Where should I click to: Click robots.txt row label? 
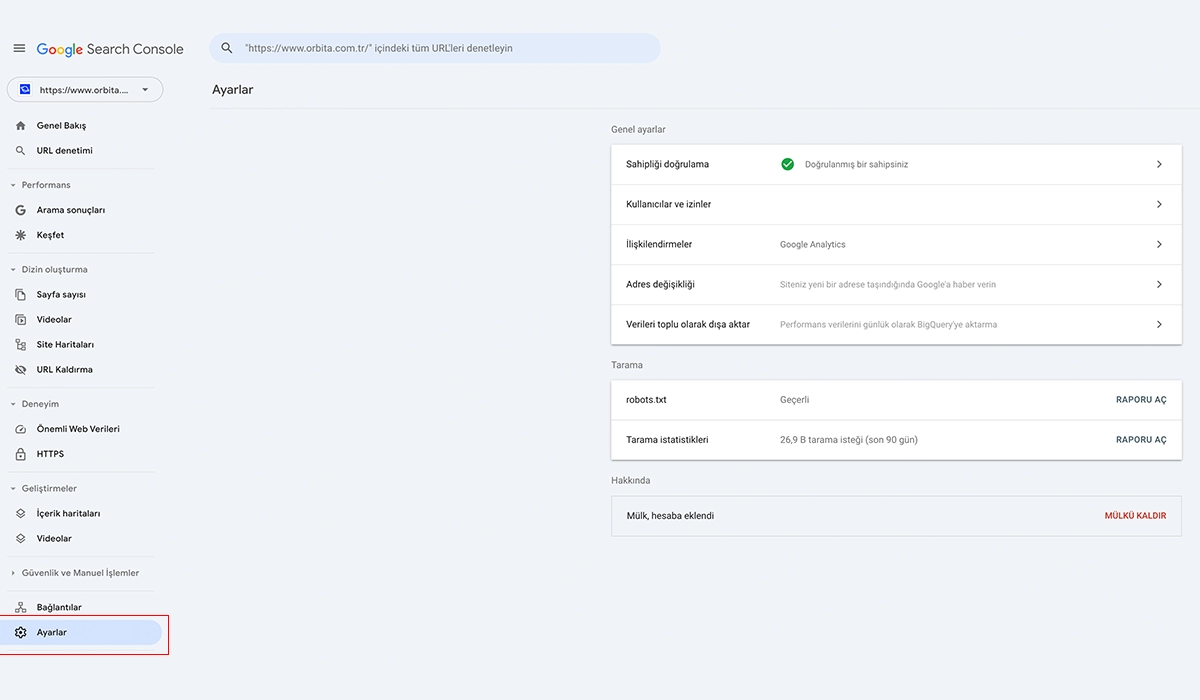coord(646,400)
